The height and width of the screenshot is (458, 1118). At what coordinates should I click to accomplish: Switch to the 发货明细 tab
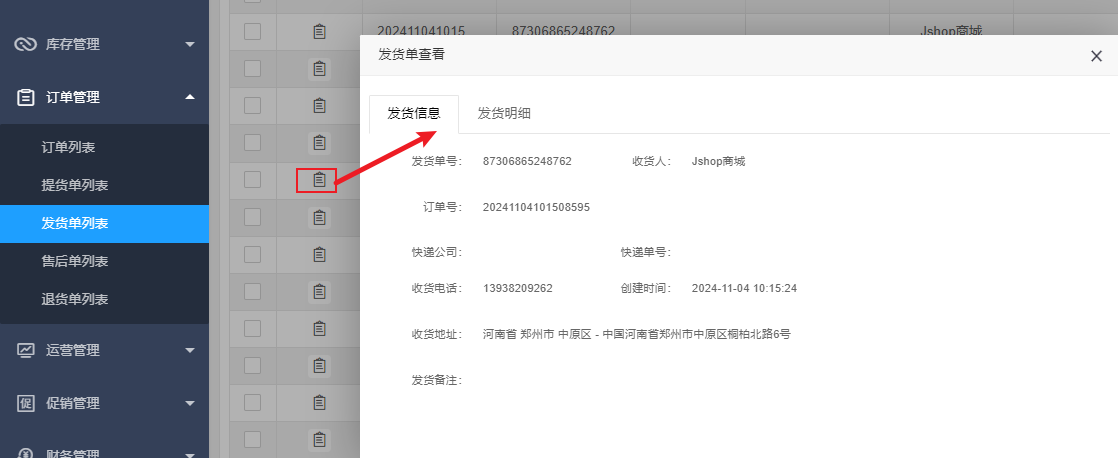click(x=503, y=113)
